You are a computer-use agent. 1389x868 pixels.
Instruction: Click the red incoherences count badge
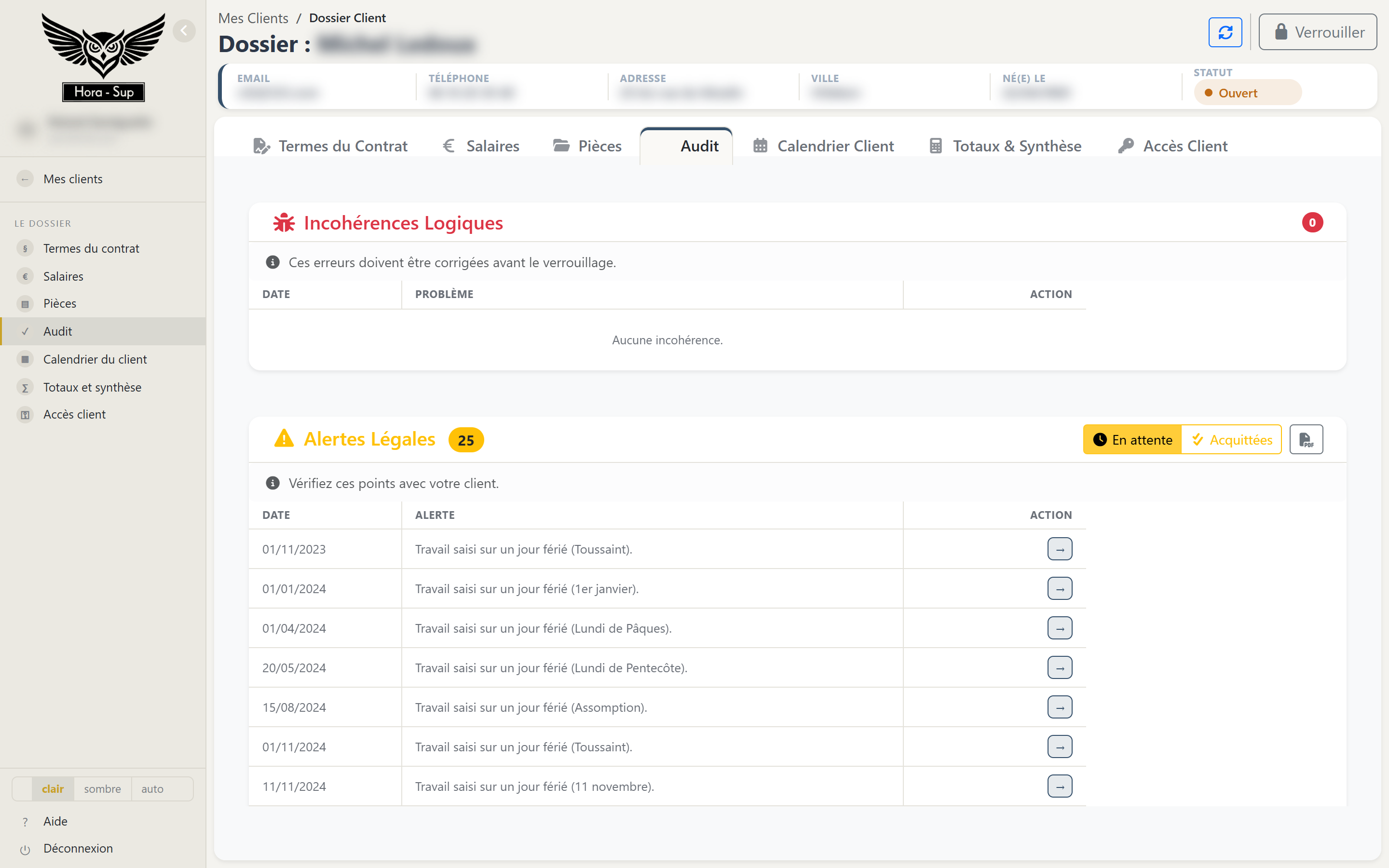1312,223
